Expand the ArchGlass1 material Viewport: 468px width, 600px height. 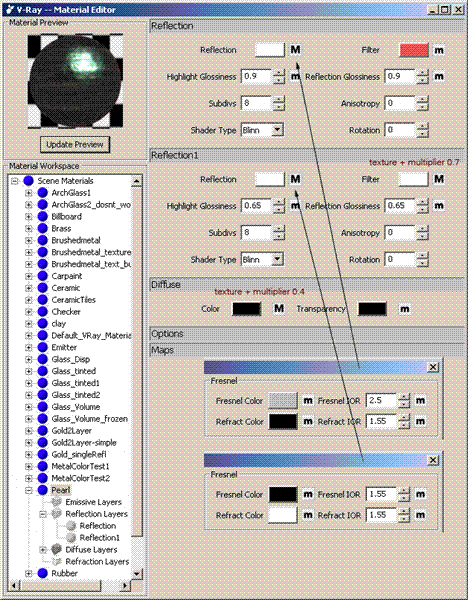[x=29, y=193]
